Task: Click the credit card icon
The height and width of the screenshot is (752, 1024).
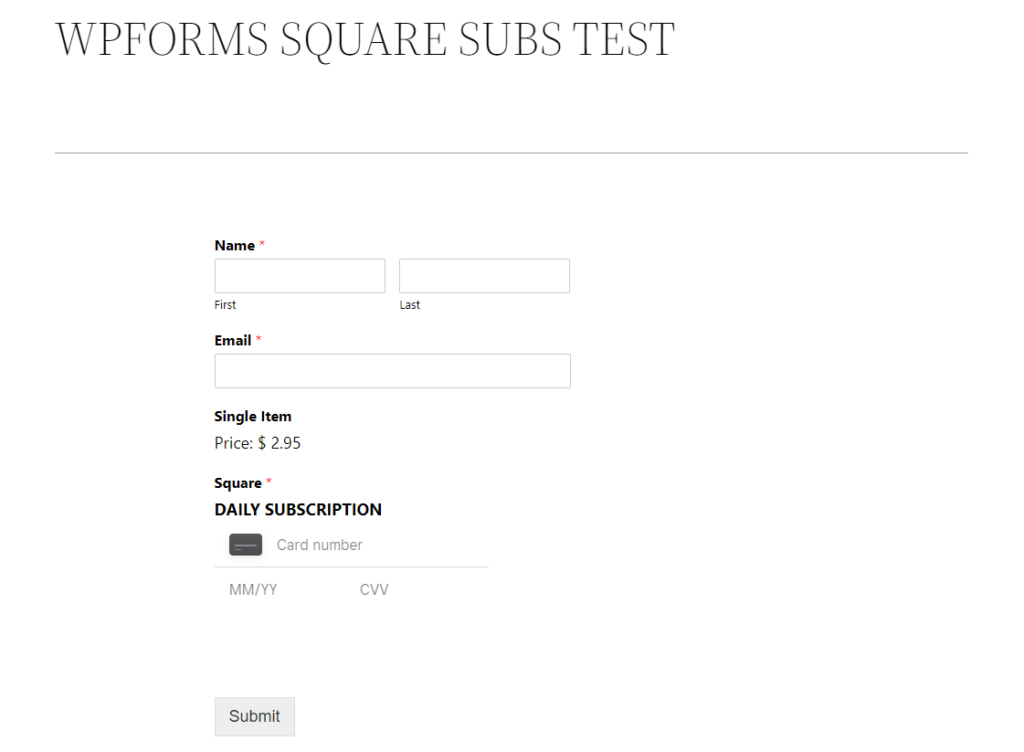Action: click(x=246, y=544)
